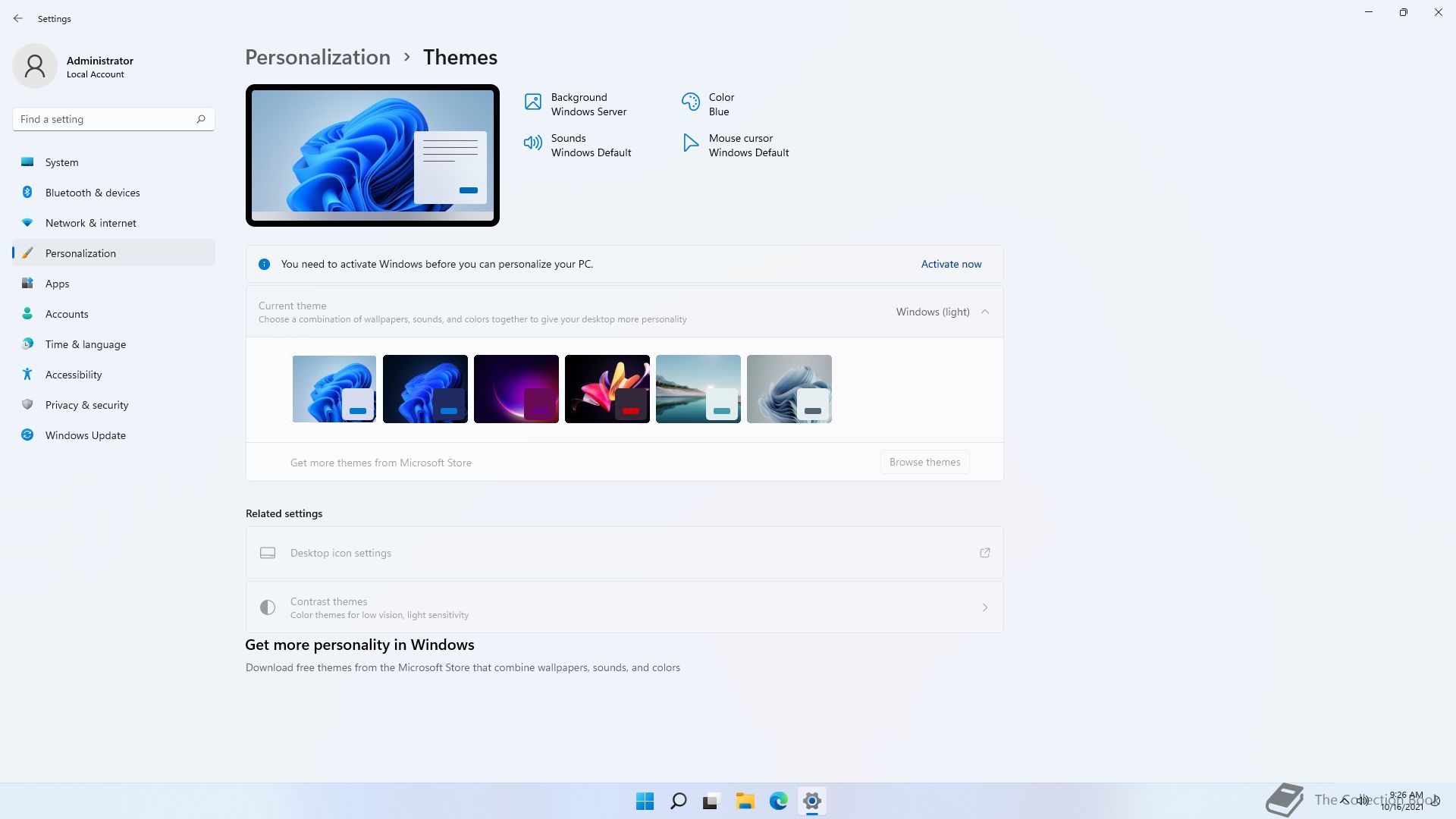Open Privacy & security settings
Viewport: 1456px width, 819px height.
click(114, 405)
